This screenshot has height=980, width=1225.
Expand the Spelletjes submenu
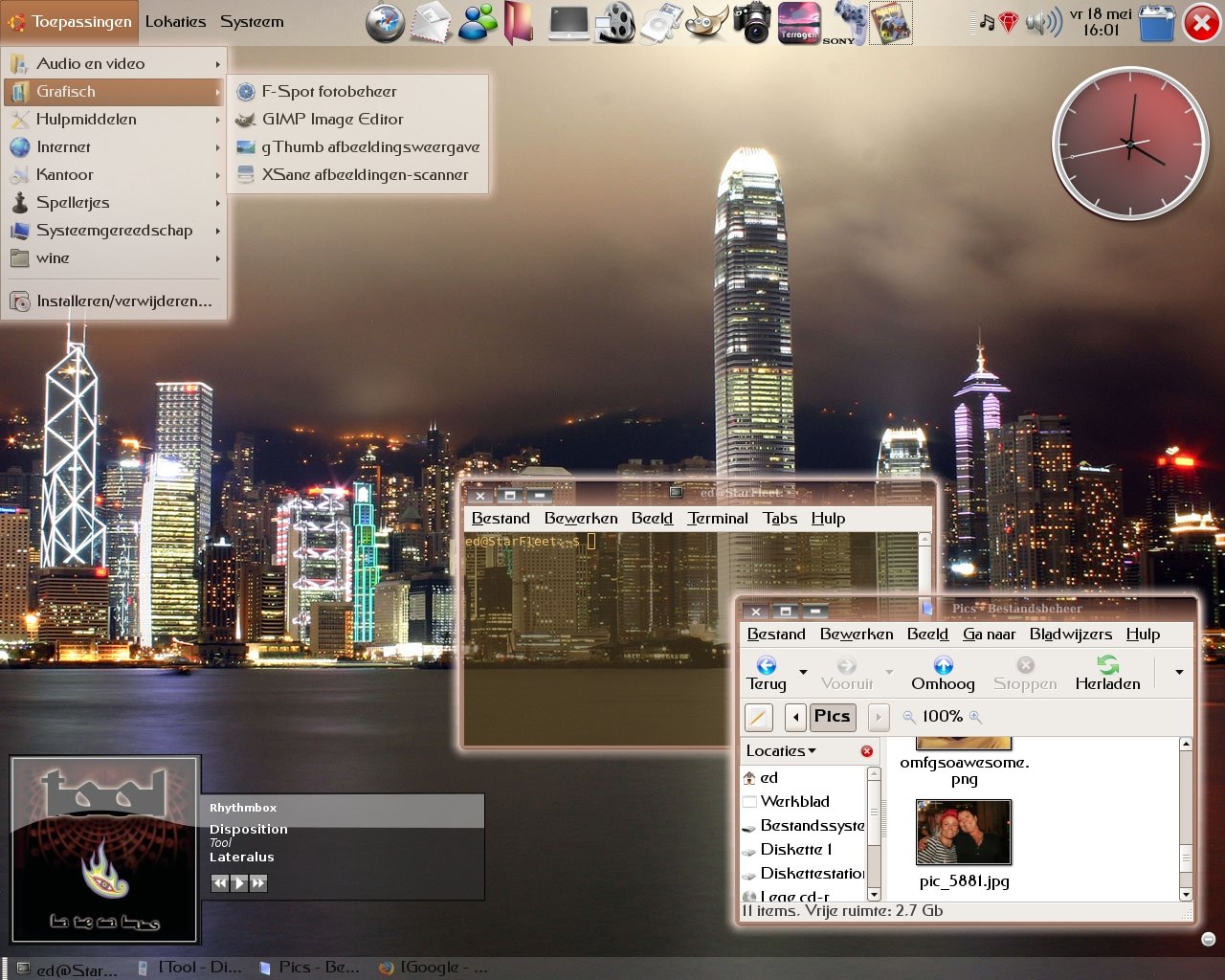click(x=114, y=202)
